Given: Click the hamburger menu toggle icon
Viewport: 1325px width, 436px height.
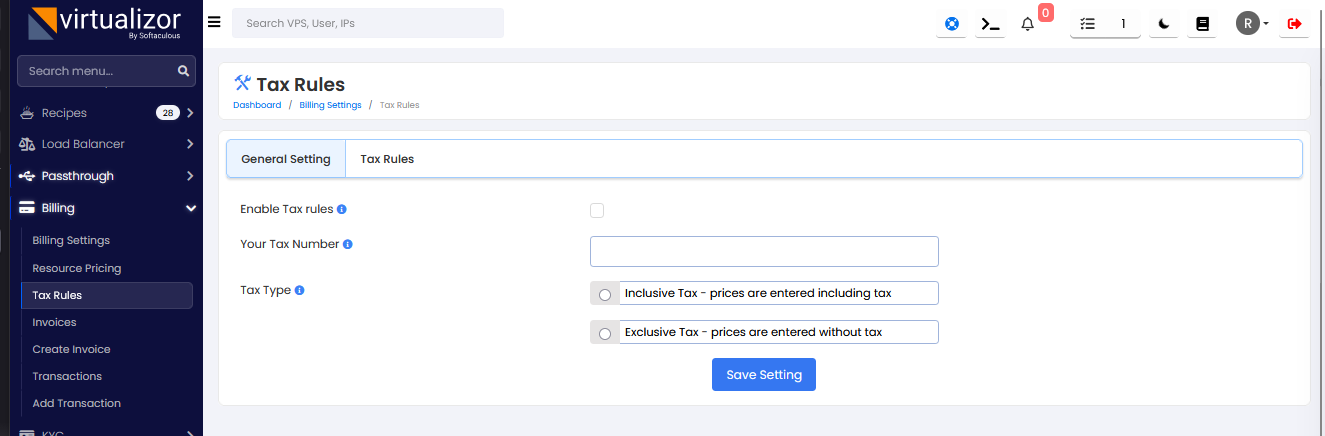Looking at the screenshot, I should pyautogui.click(x=214, y=22).
